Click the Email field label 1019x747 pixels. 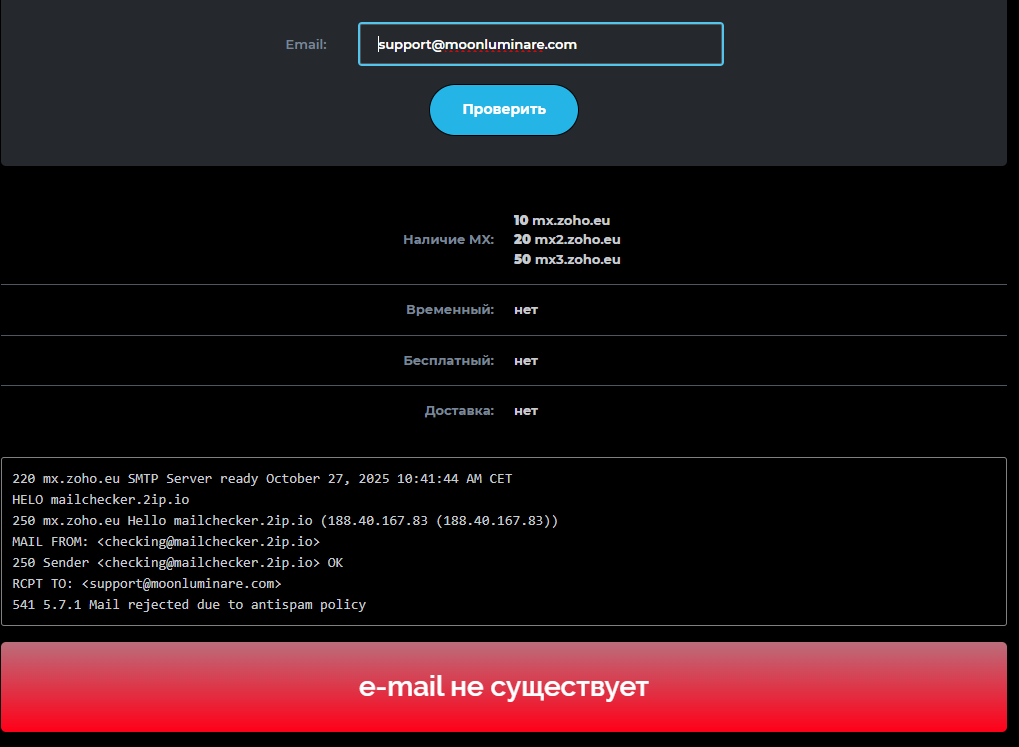(x=306, y=44)
